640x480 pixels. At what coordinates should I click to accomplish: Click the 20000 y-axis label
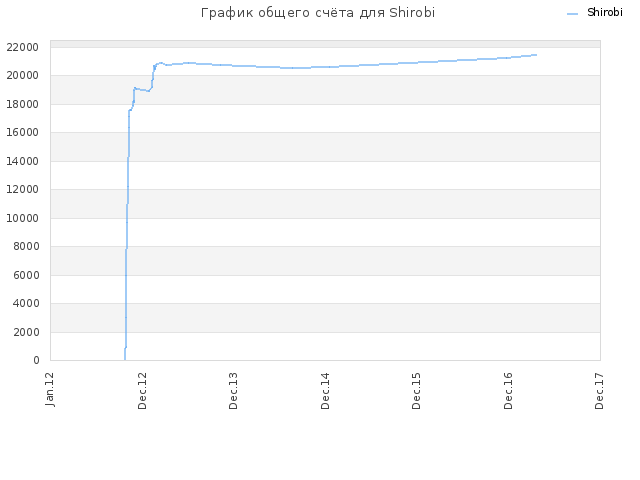click(x=22, y=76)
